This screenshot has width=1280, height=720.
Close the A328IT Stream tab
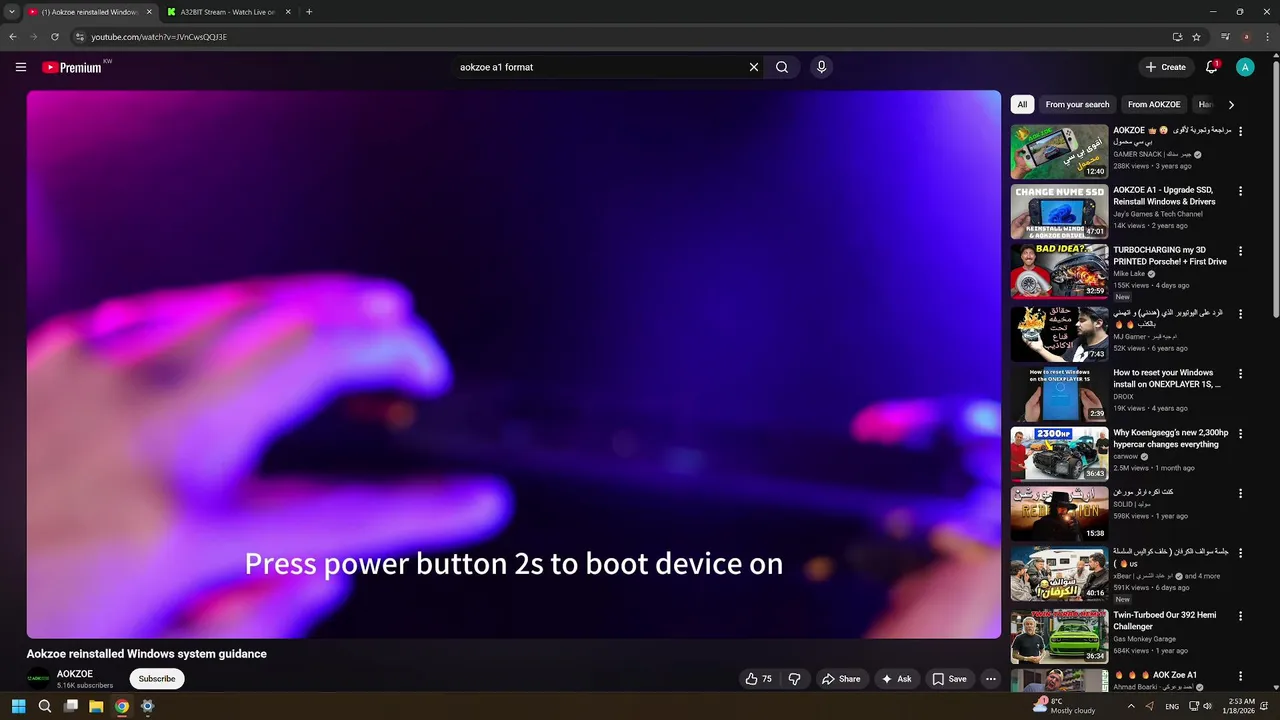point(287,12)
